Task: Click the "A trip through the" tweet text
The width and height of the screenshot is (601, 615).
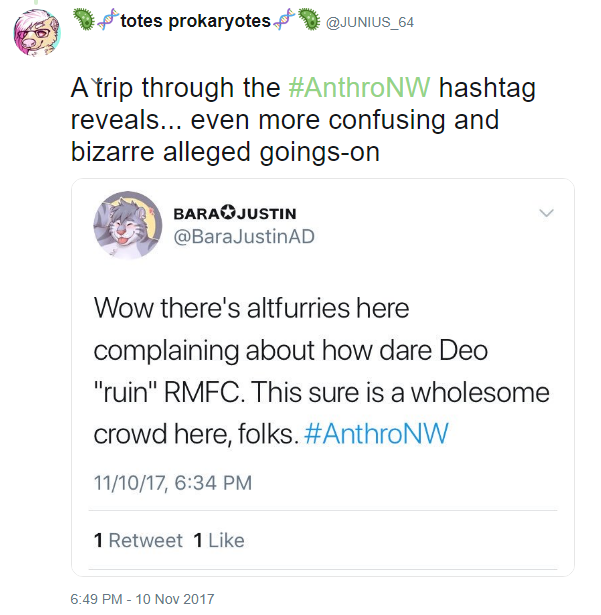Action: pyautogui.click(x=178, y=87)
